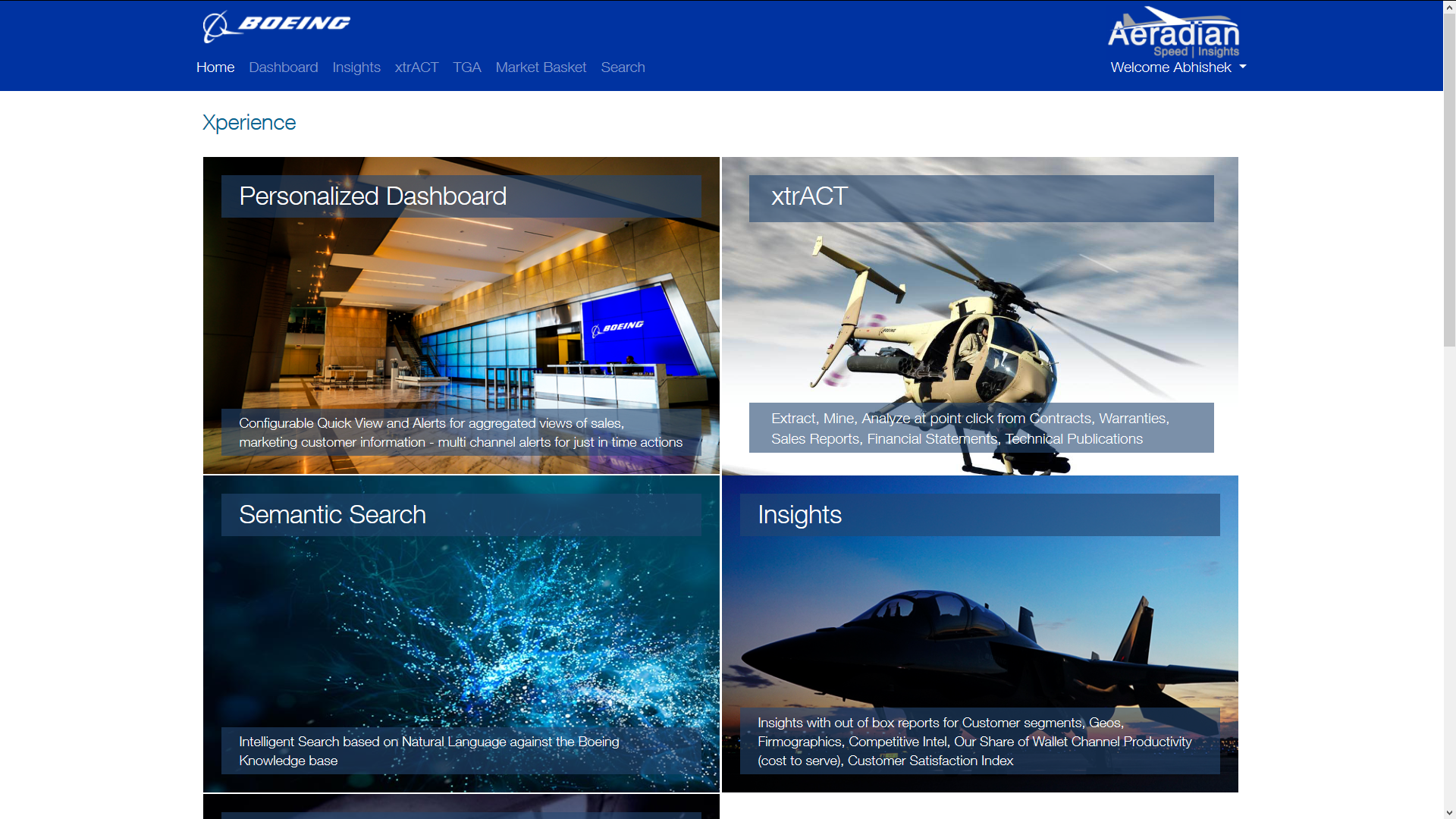Open the Semantic Search card heading
This screenshot has height=819, width=1456.
point(332,515)
